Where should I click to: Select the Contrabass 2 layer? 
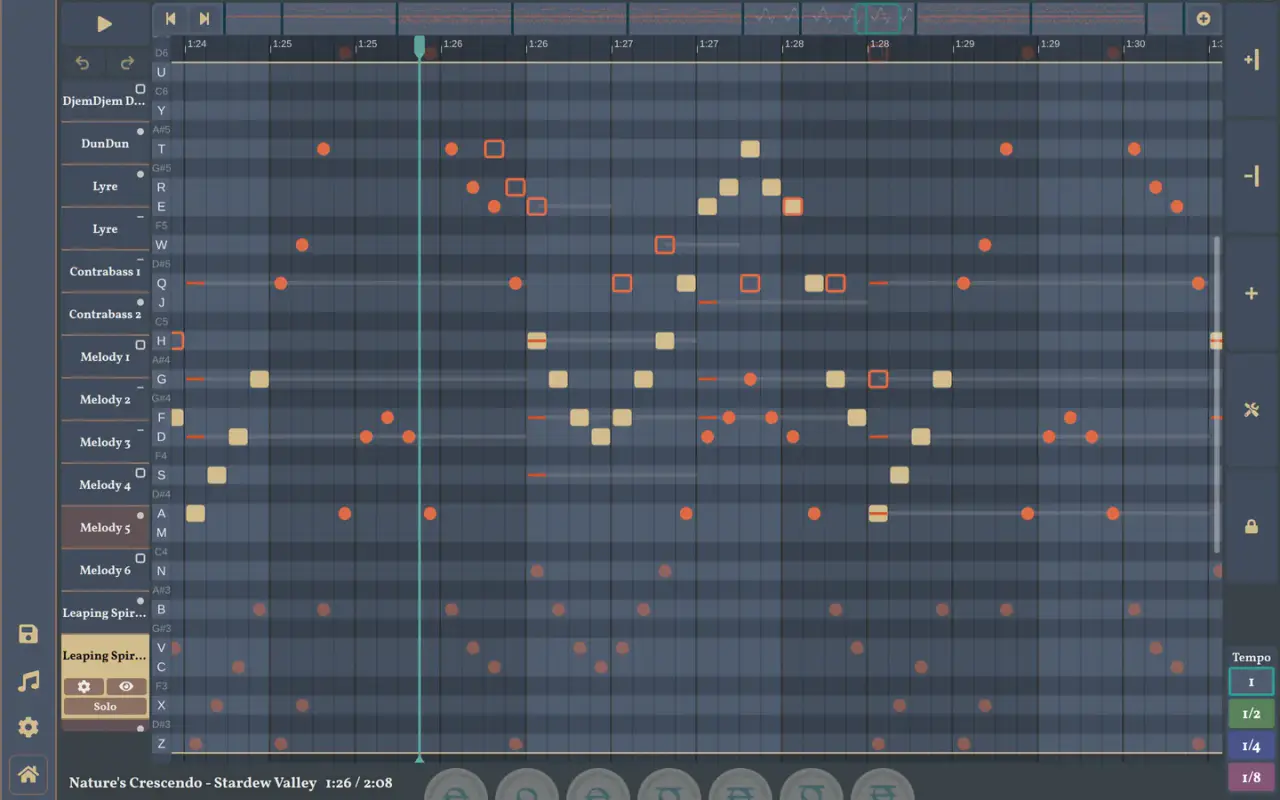pos(105,314)
